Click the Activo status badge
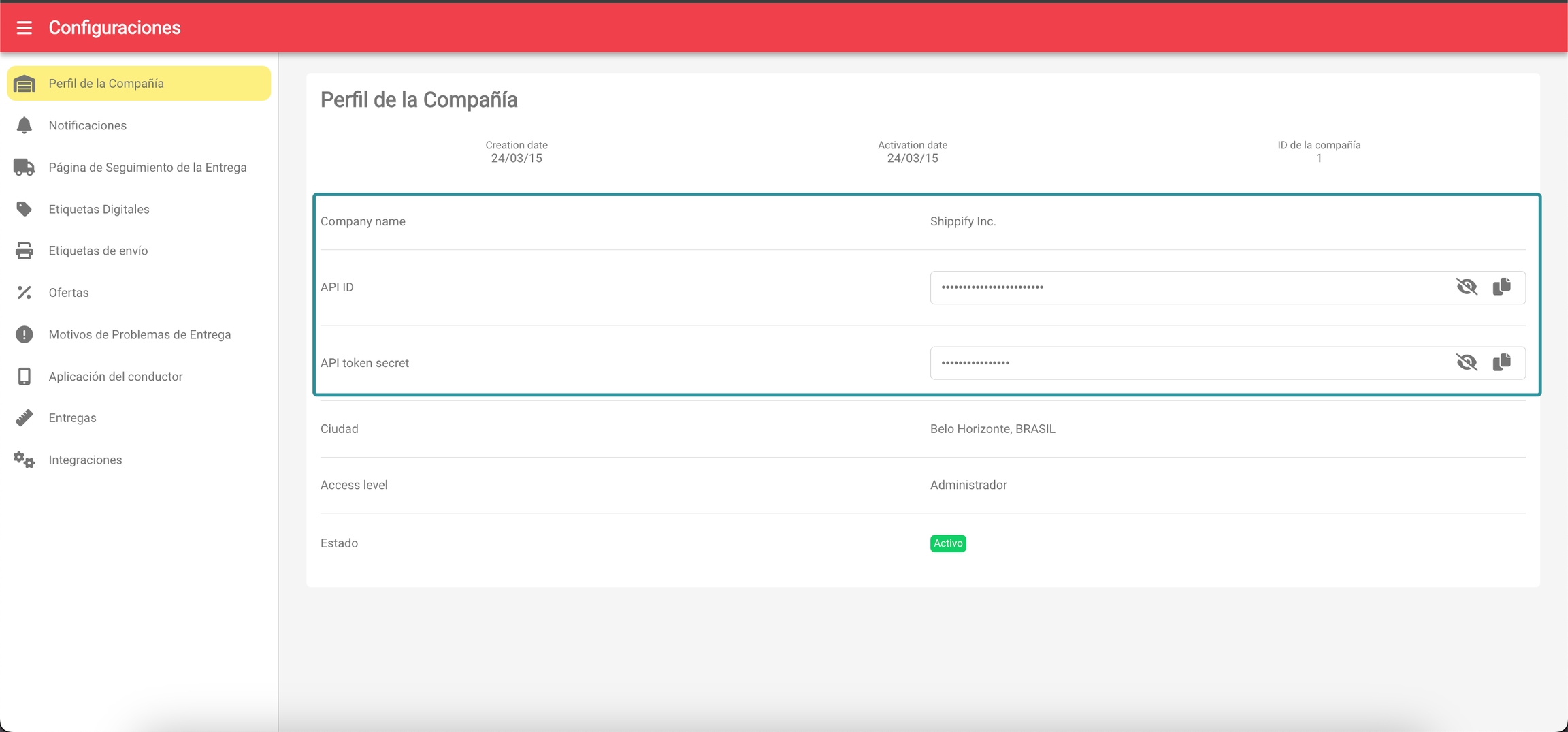This screenshot has height=732, width=1568. tap(947, 543)
